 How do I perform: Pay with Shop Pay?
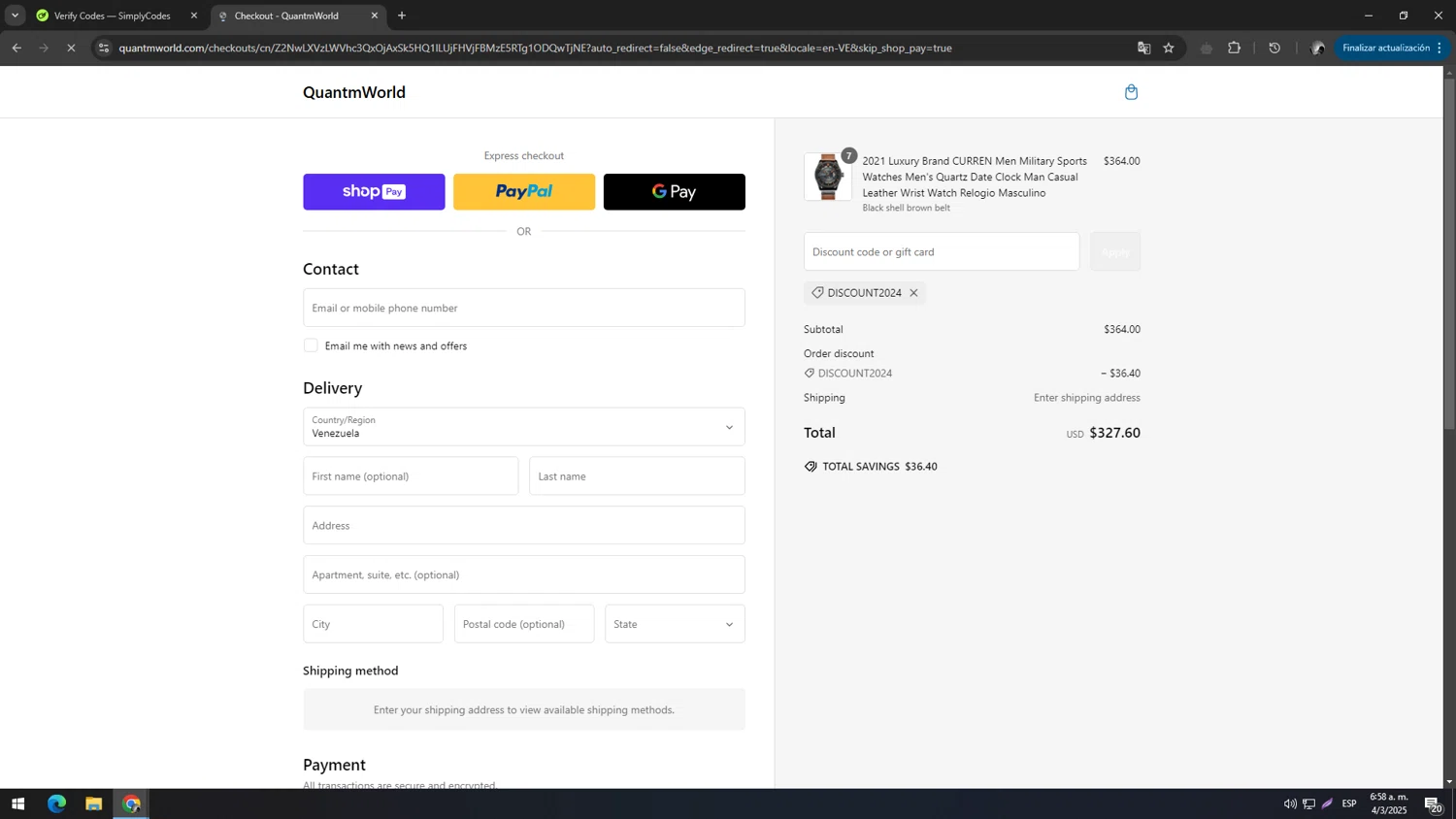coord(374,192)
